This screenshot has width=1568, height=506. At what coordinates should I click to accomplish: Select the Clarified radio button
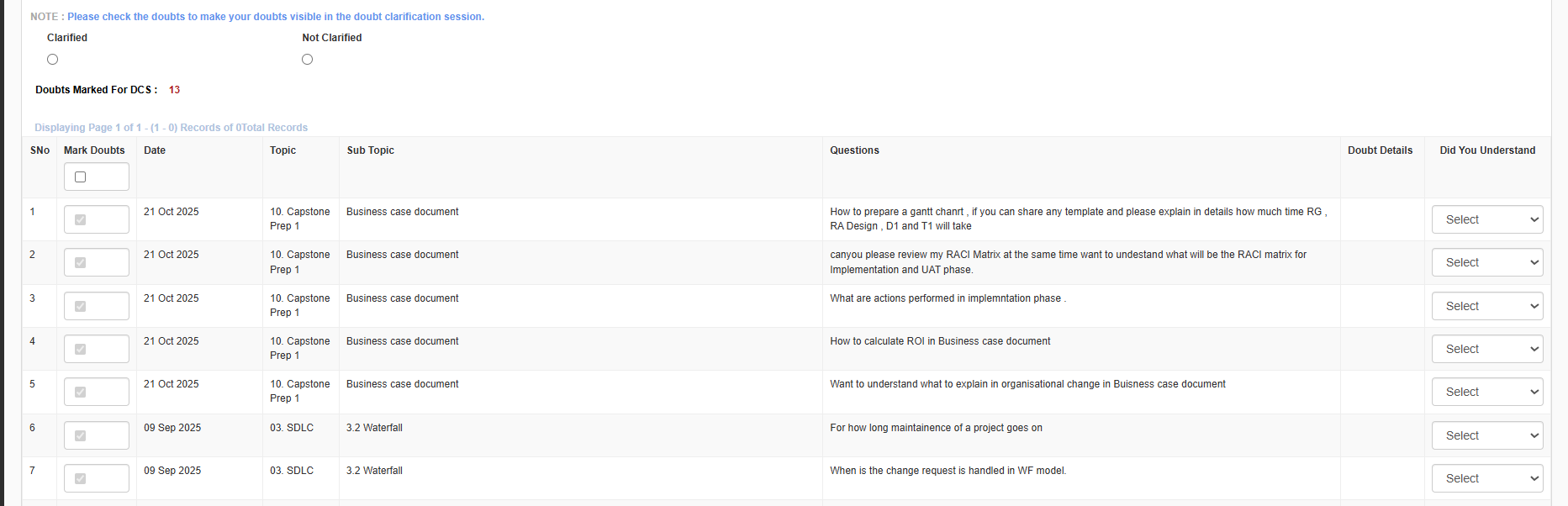(53, 60)
